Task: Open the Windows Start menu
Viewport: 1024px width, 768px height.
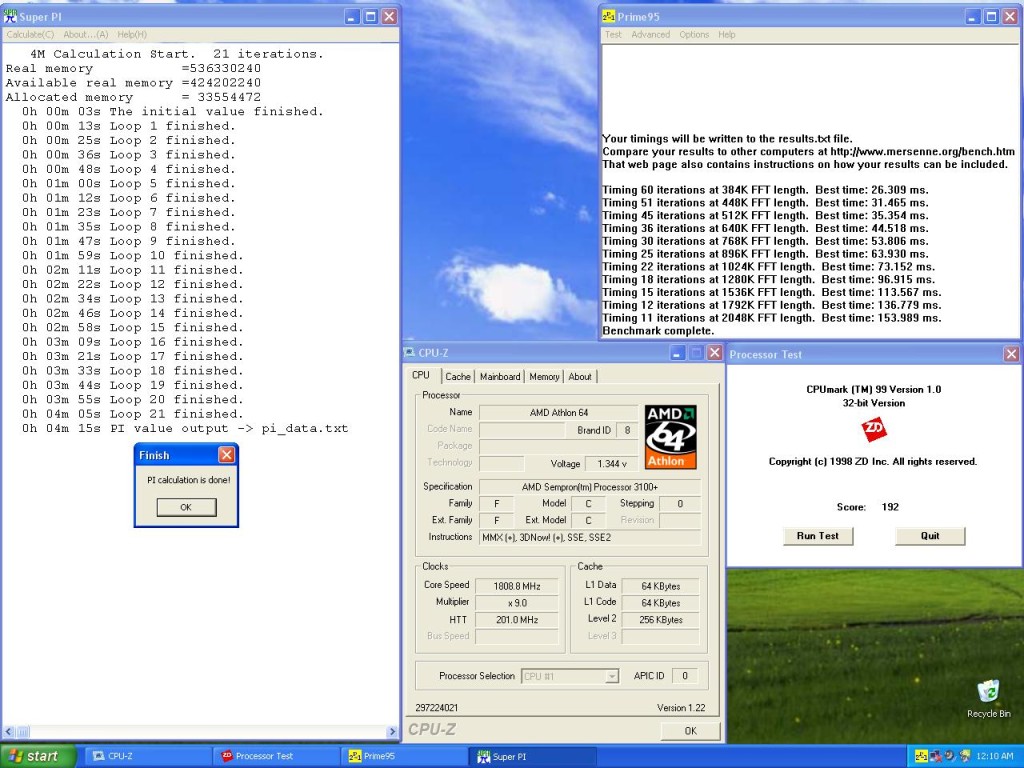Action: pyautogui.click(x=38, y=756)
